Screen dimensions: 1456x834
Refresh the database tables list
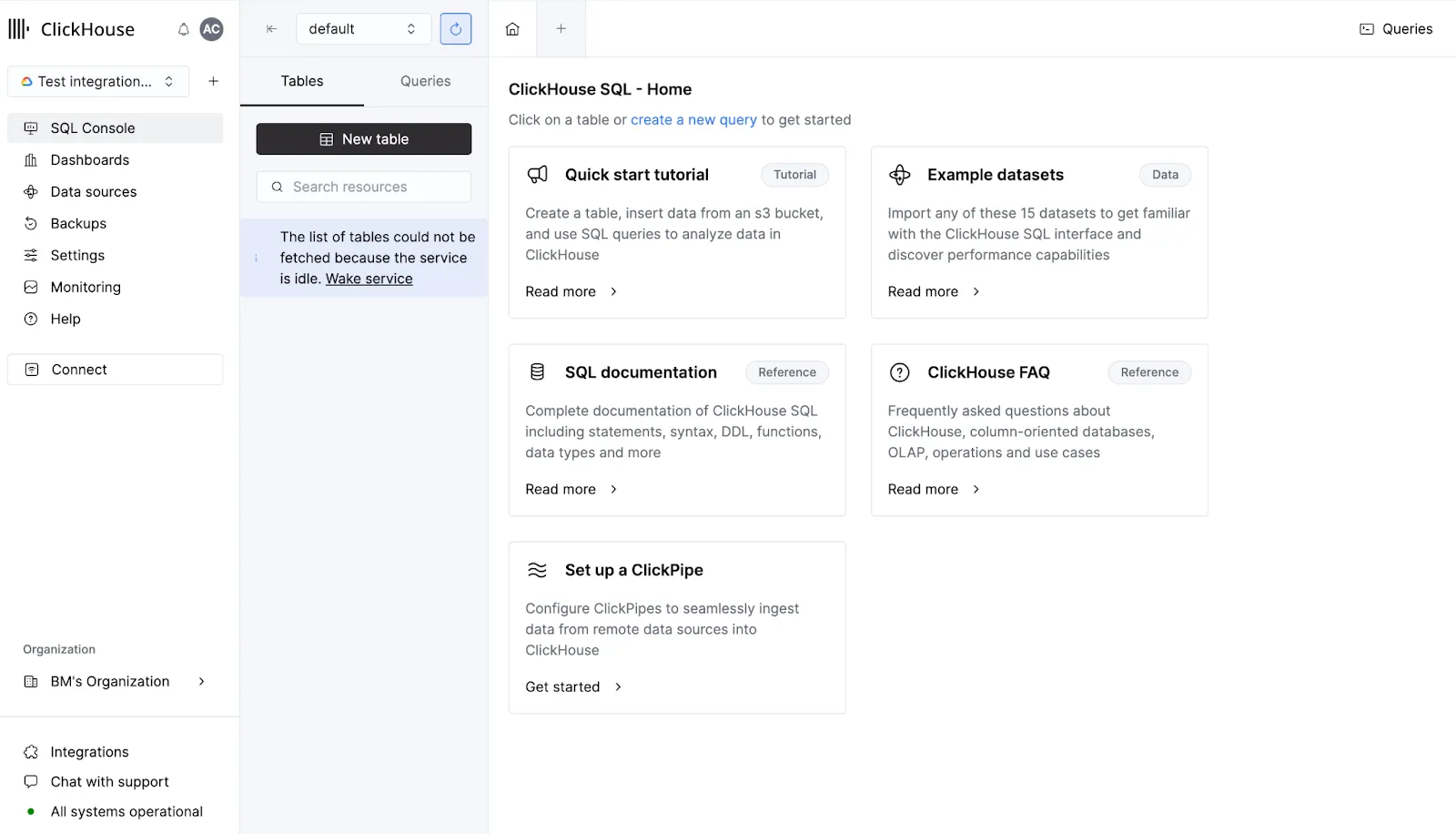point(456,29)
